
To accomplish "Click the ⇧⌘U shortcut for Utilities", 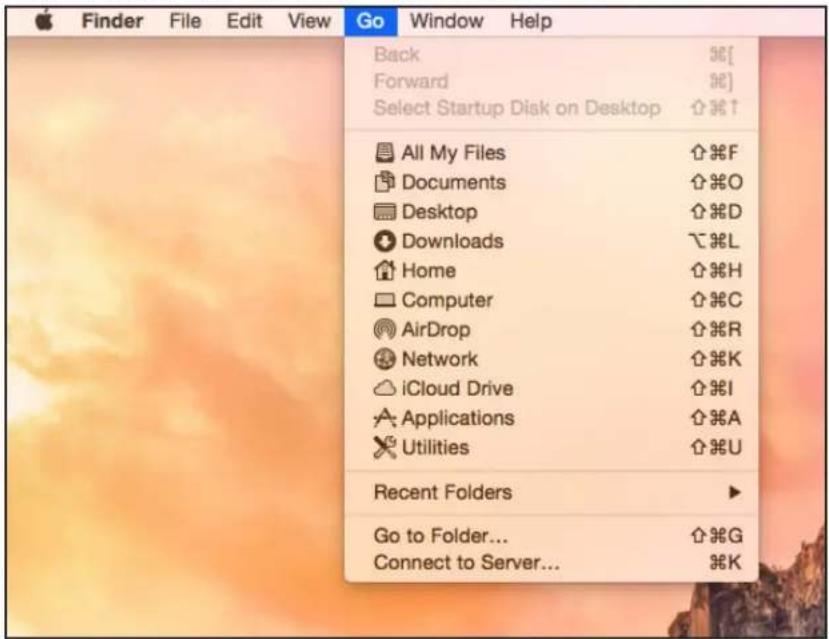I will click(716, 448).
